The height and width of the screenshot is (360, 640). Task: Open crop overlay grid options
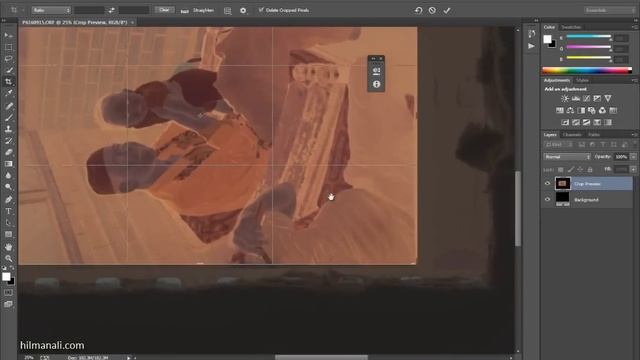pos(228,11)
